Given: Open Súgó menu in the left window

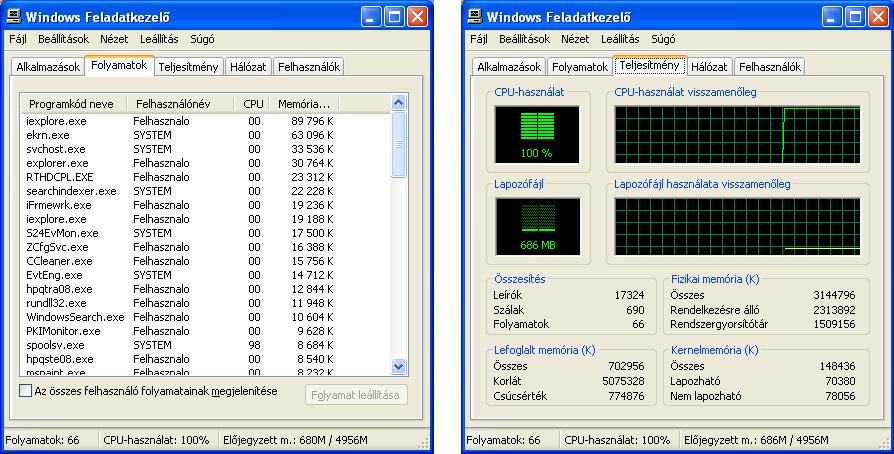Looking at the screenshot, I should tap(201, 39).
